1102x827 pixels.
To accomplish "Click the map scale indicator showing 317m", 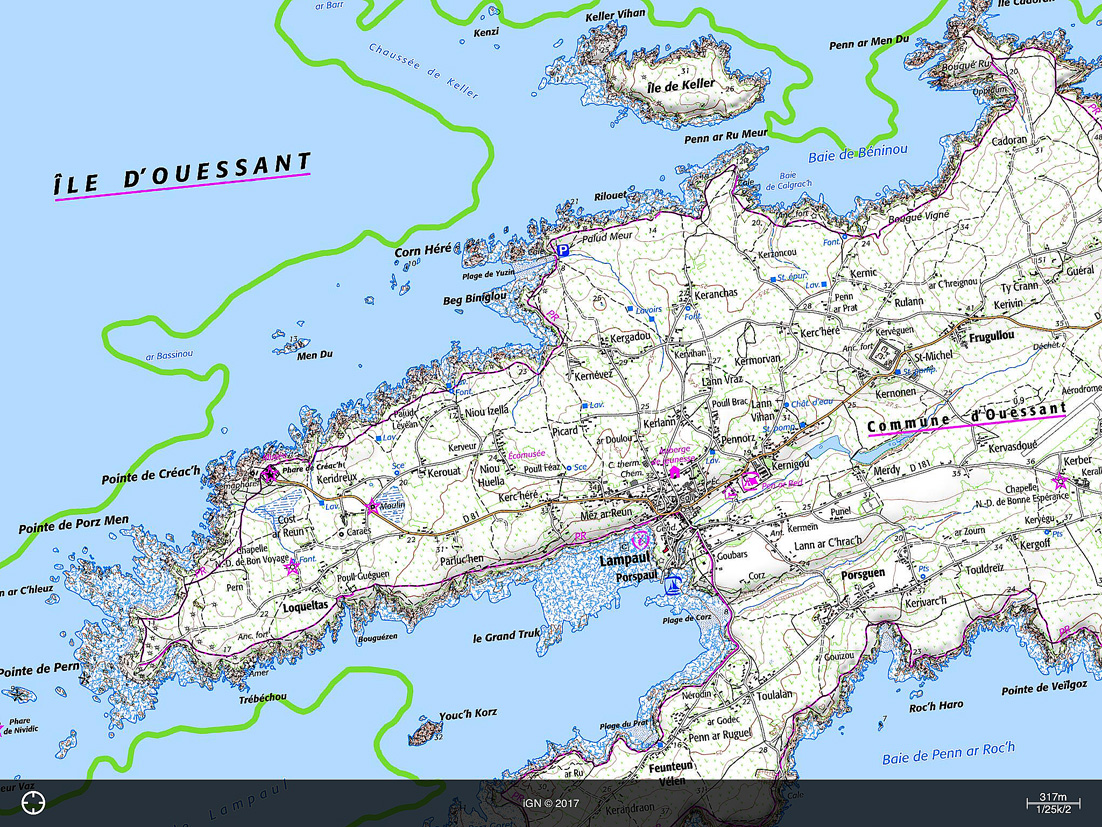I will point(1053,802).
